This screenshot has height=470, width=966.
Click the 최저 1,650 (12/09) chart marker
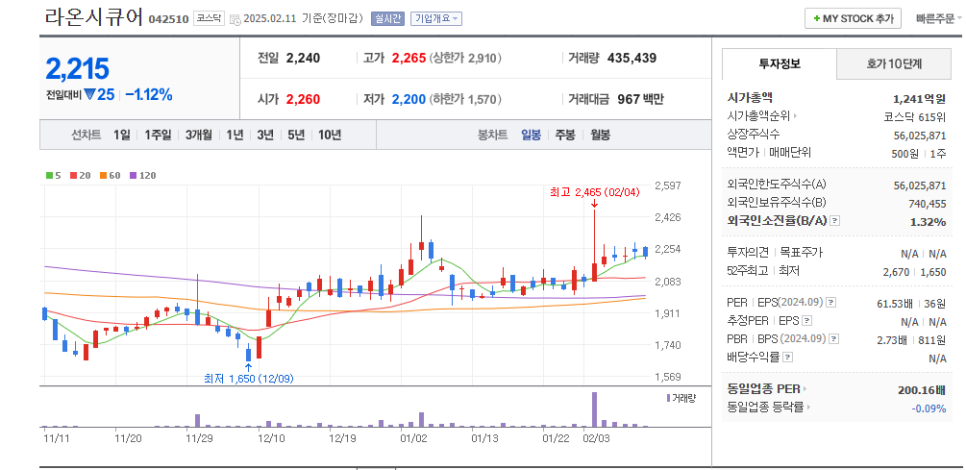[248, 379]
